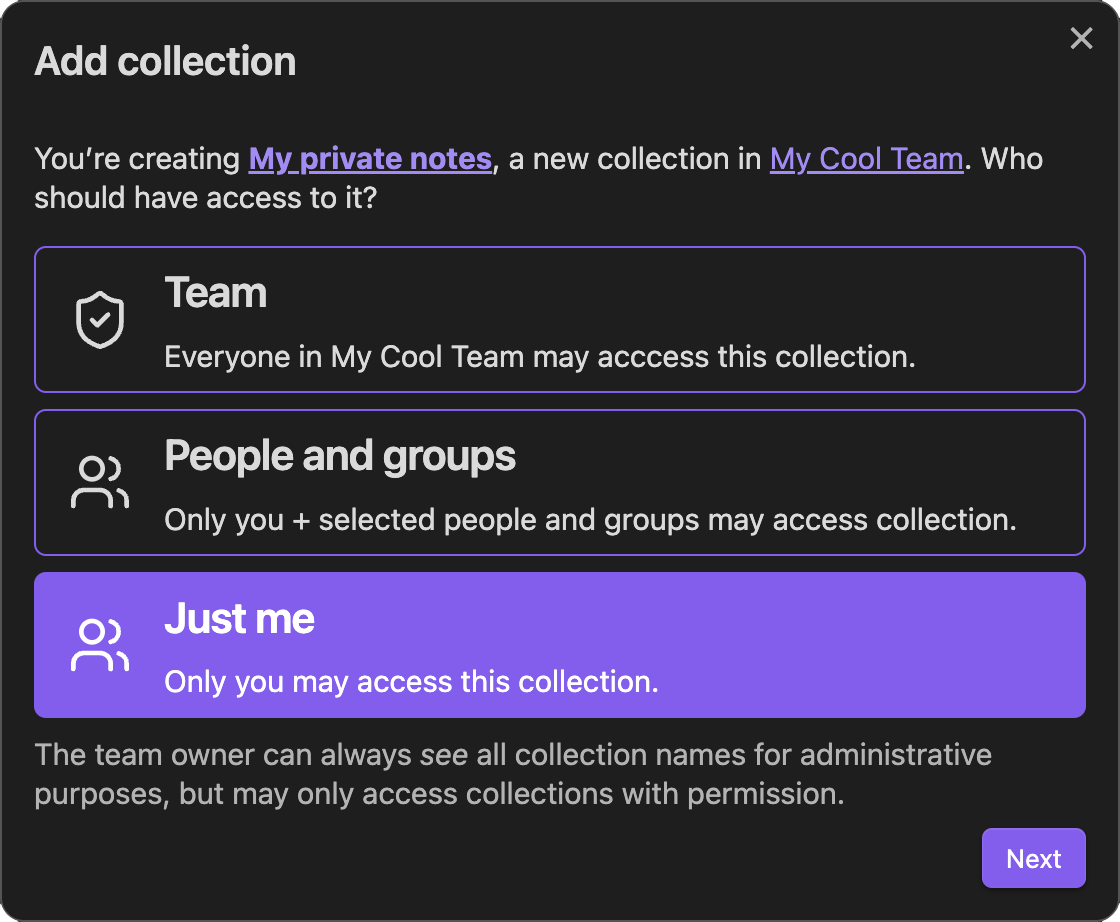Click the people icon beside People and groups
Viewport: 1120px width, 922px height.
[x=99, y=482]
